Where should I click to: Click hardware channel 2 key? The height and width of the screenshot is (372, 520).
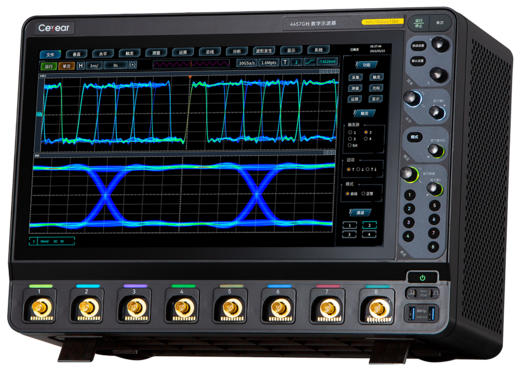tap(409, 209)
